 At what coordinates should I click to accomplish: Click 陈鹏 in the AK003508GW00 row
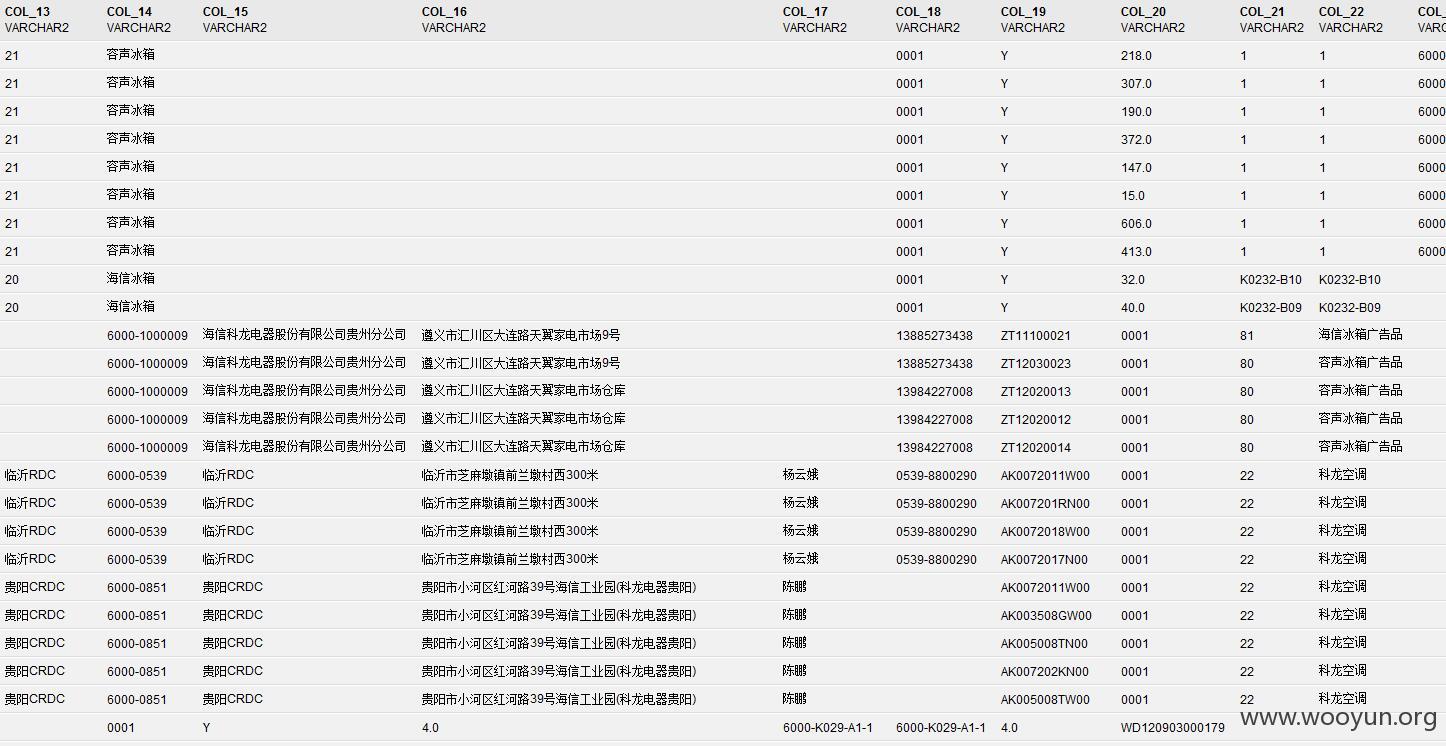point(795,615)
